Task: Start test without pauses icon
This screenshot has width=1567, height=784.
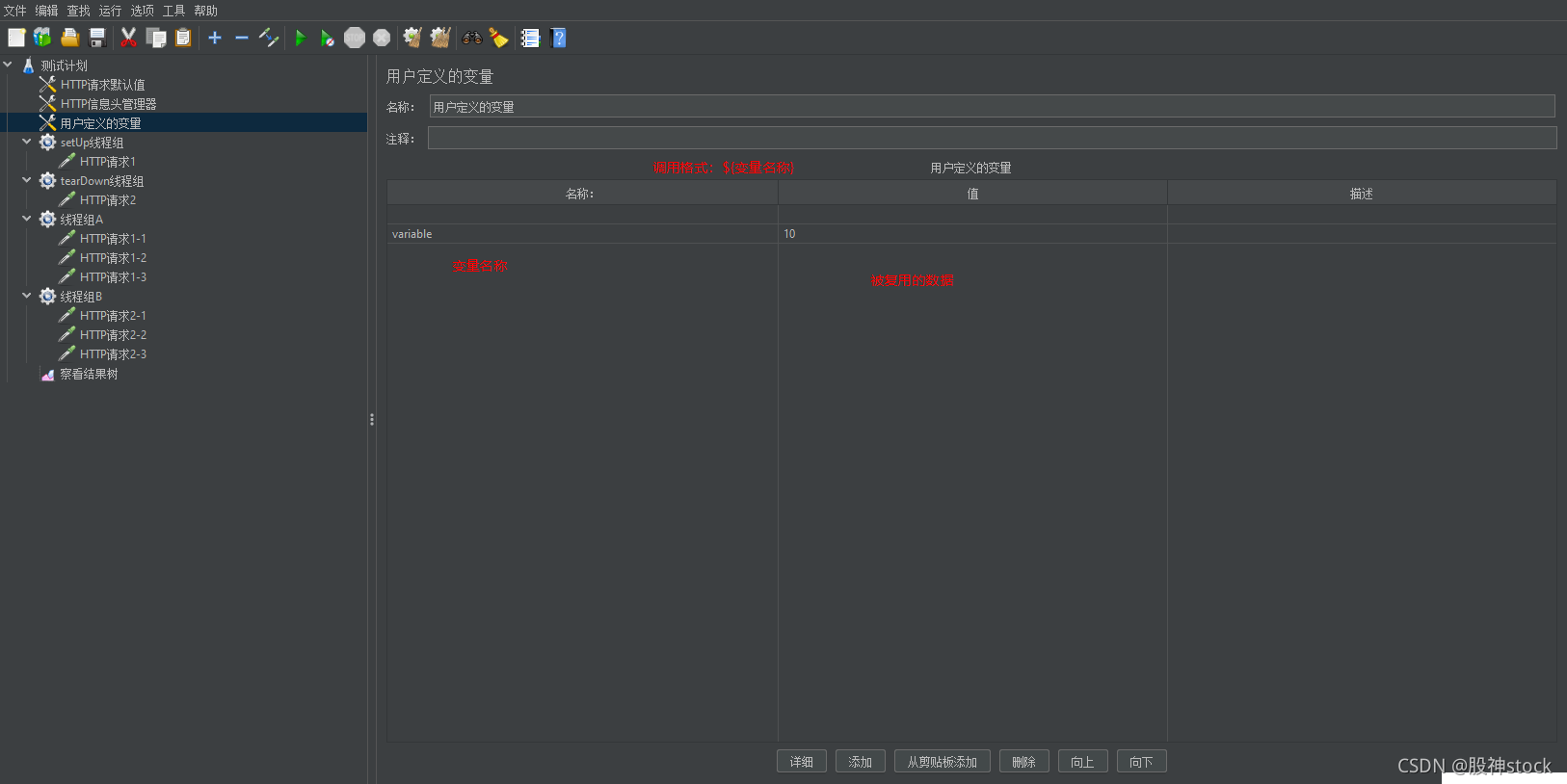Action: (x=328, y=38)
